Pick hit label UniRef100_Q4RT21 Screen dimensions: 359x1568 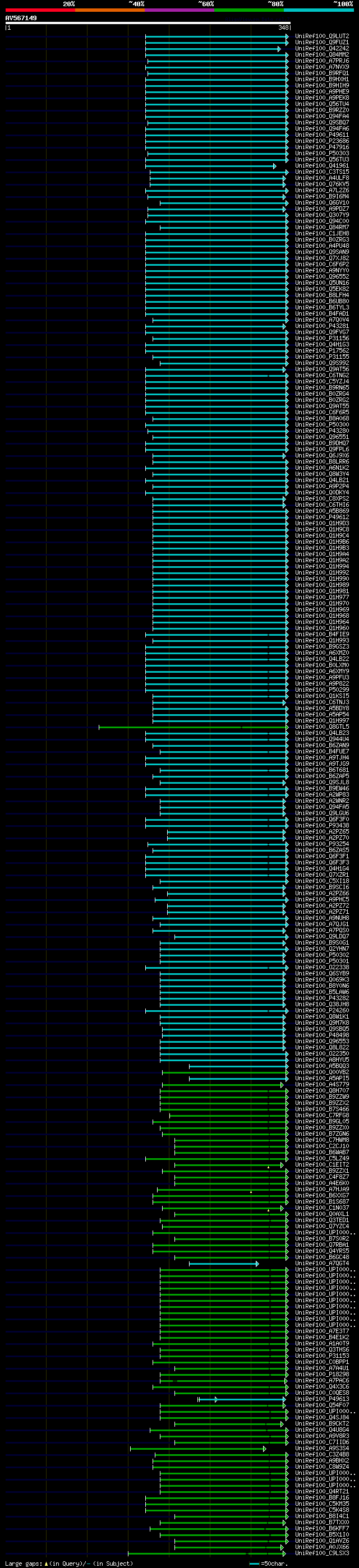[323, 1491]
